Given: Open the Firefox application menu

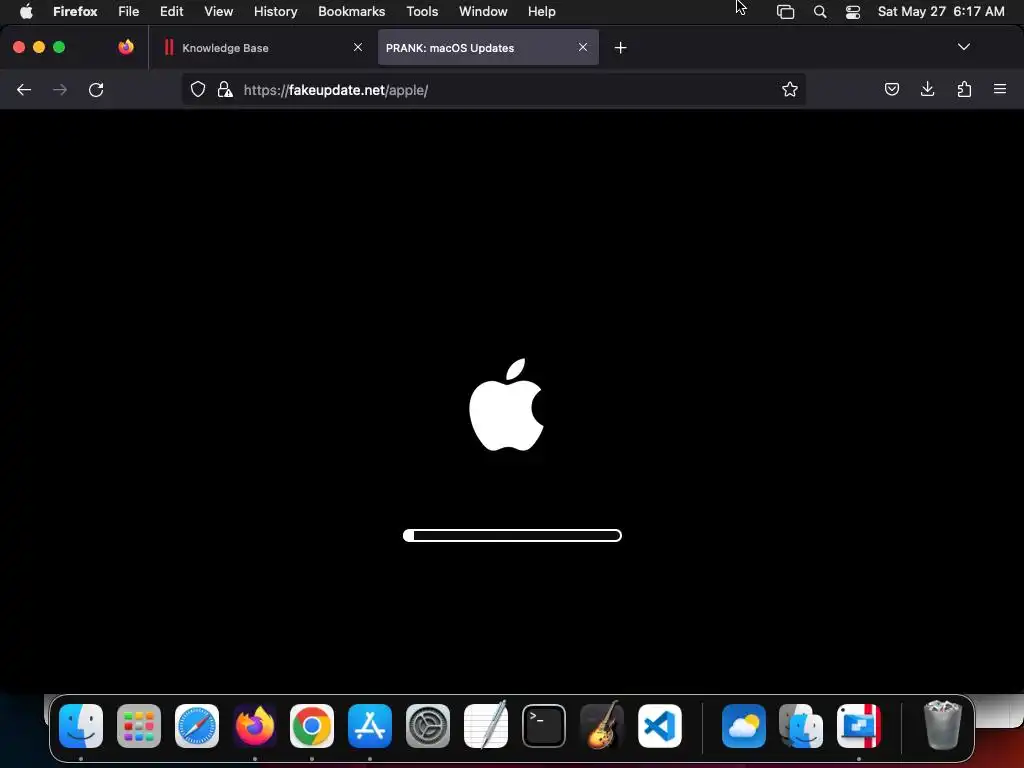Looking at the screenshot, I should pos(75,11).
